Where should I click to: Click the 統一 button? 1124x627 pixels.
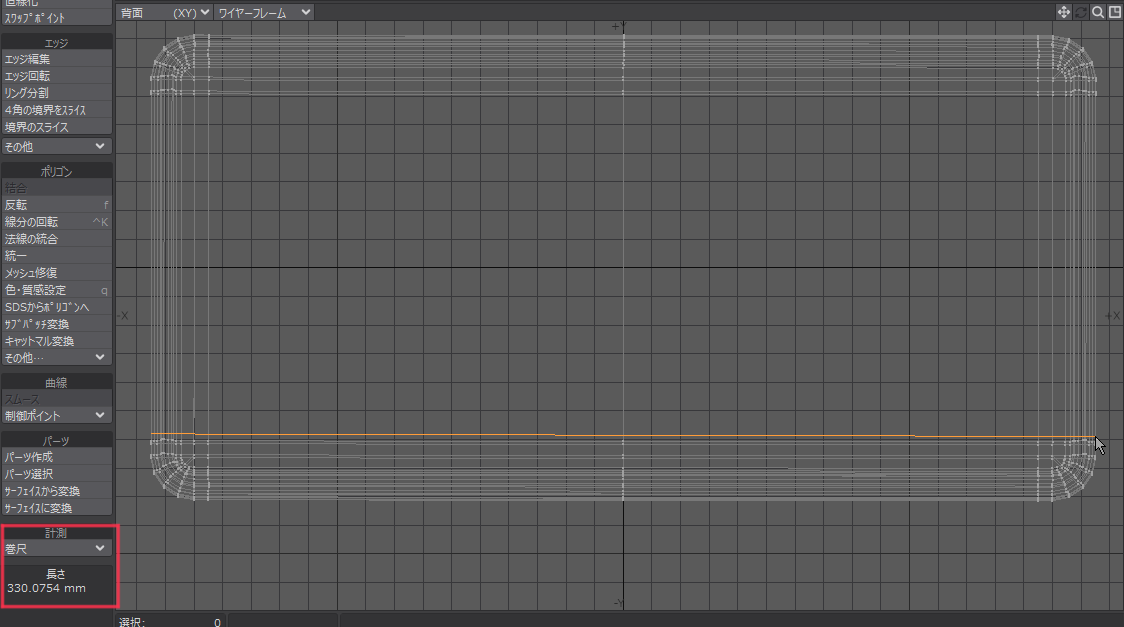tap(57, 256)
